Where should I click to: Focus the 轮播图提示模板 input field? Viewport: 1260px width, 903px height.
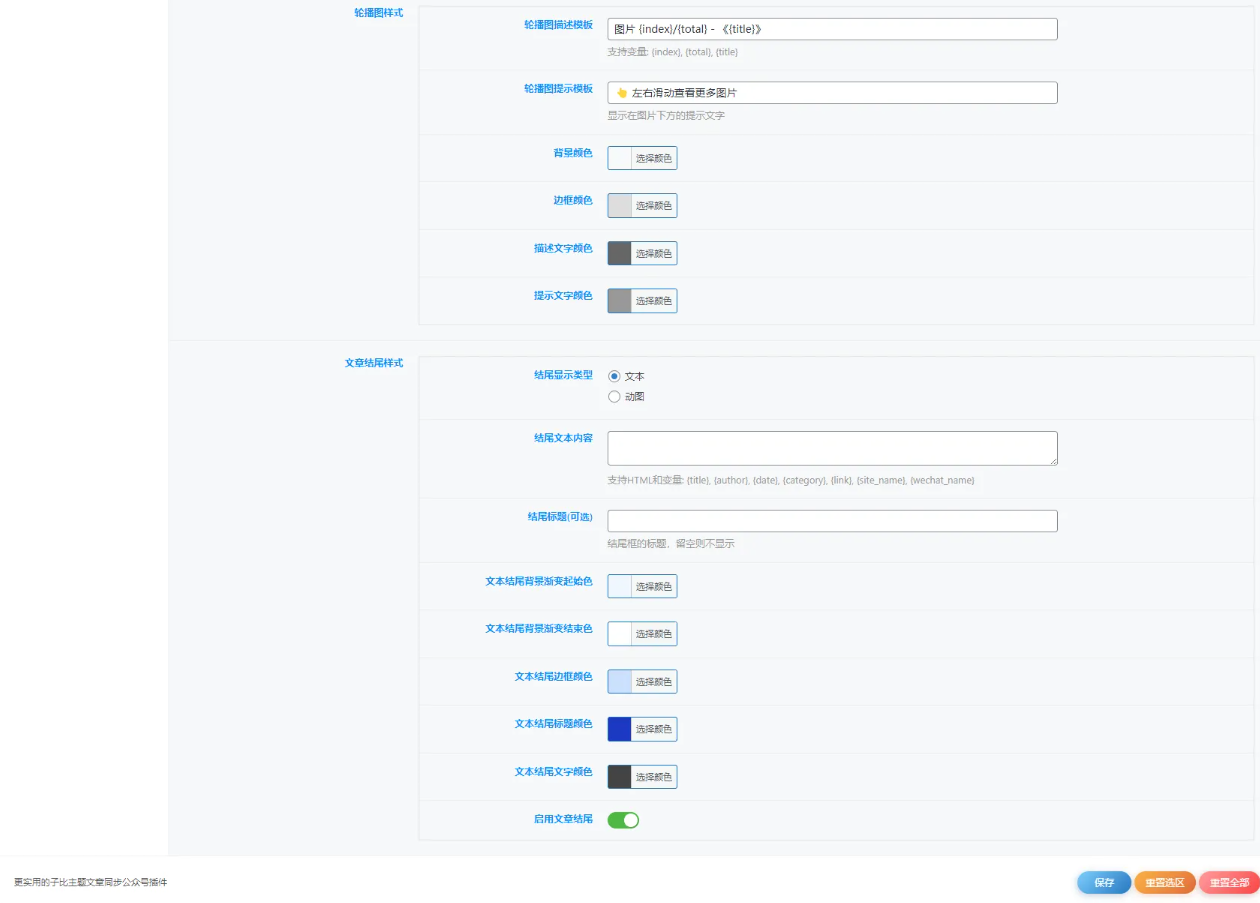[832, 93]
